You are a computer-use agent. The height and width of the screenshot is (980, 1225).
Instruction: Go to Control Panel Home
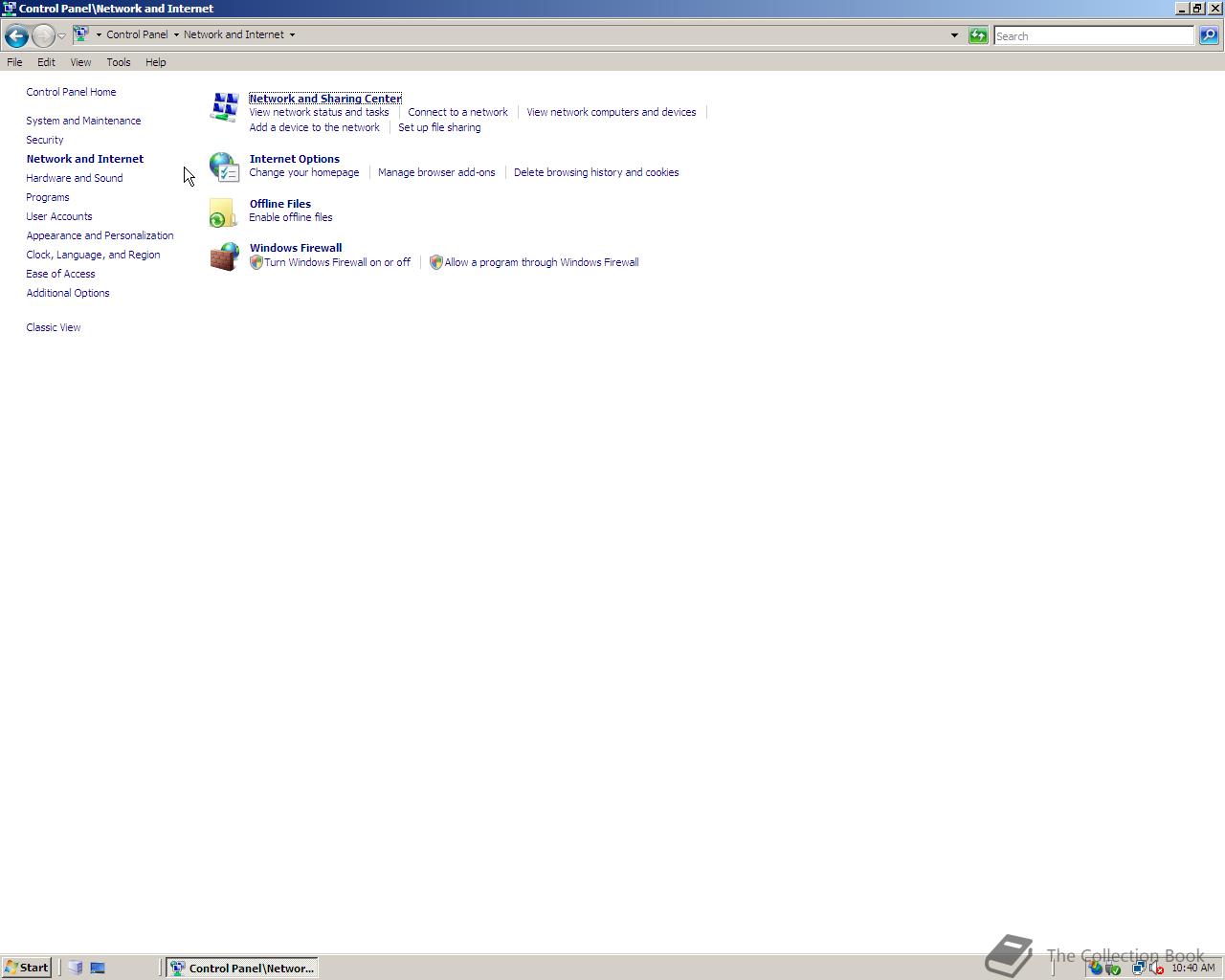[x=71, y=92]
